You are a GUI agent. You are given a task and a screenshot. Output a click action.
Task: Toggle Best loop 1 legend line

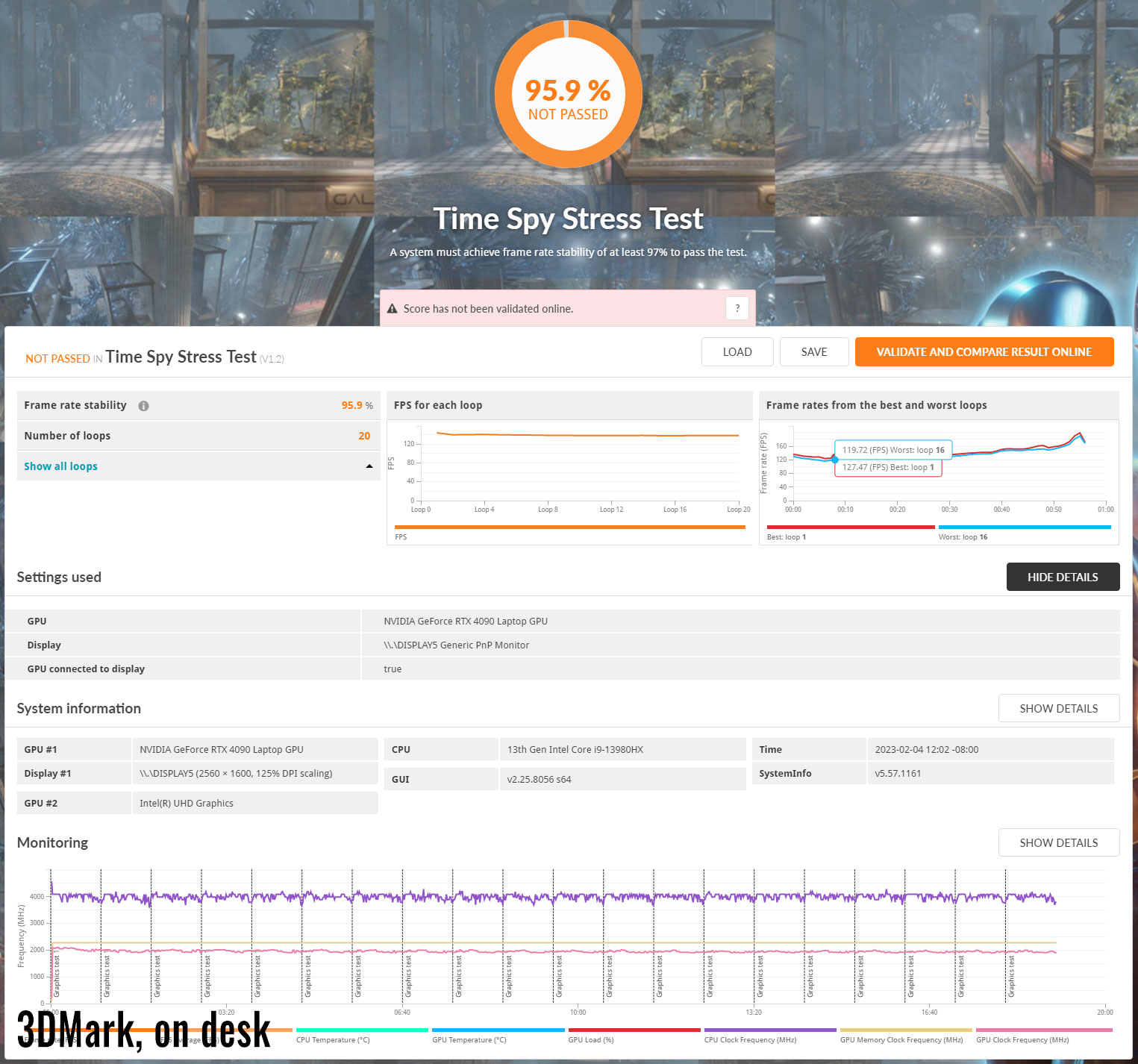point(851,533)
